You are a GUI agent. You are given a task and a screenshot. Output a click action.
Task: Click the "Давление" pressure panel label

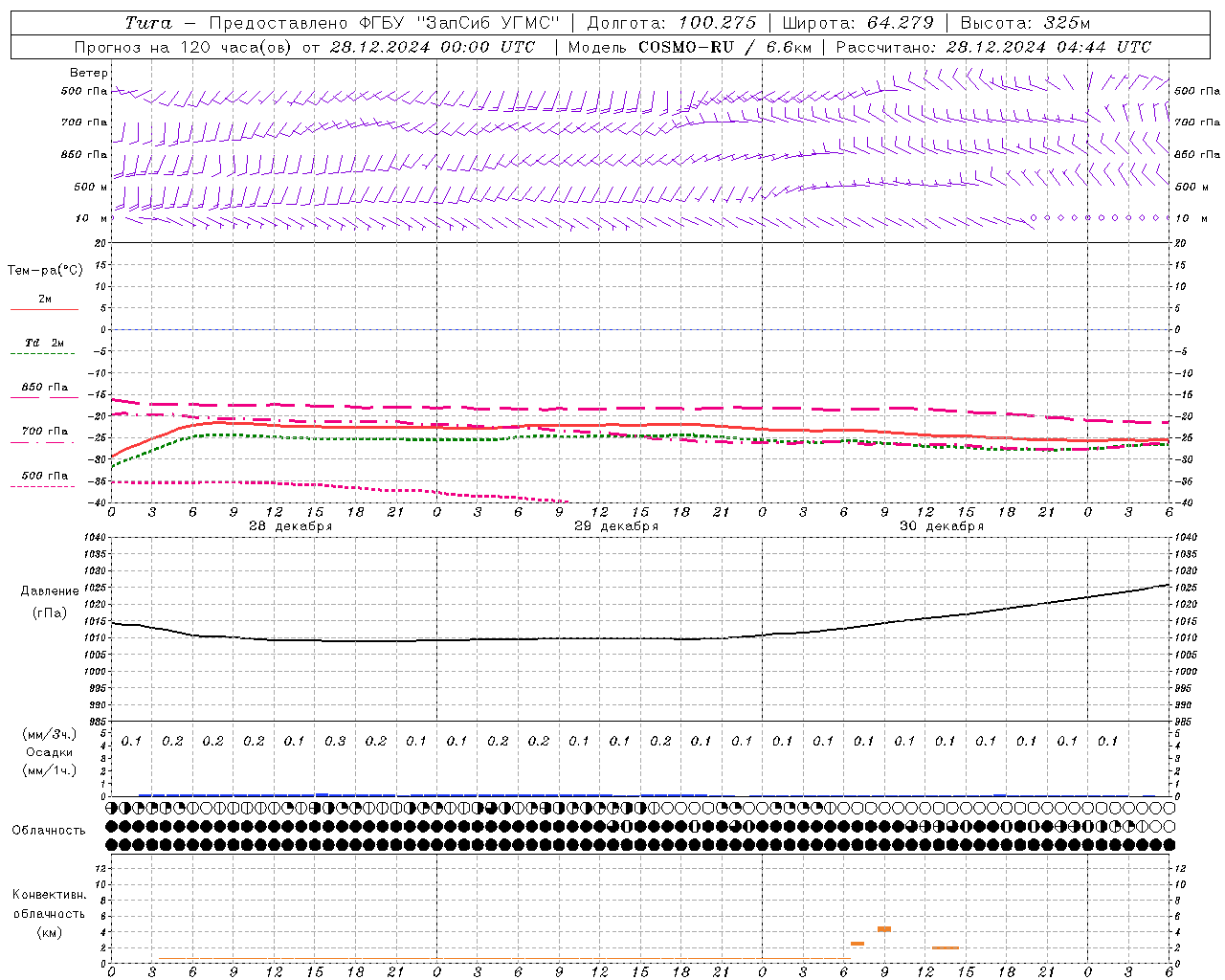[50, 591]
